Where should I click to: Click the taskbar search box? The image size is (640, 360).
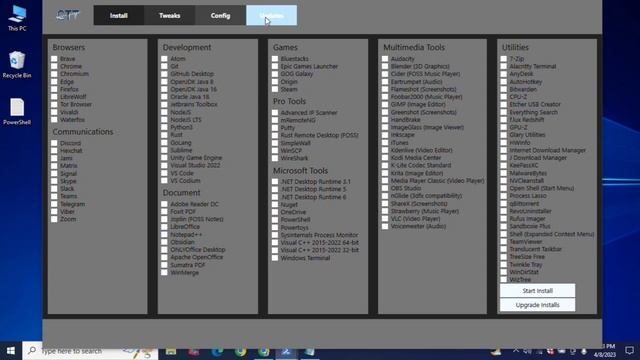click(90, 351)
